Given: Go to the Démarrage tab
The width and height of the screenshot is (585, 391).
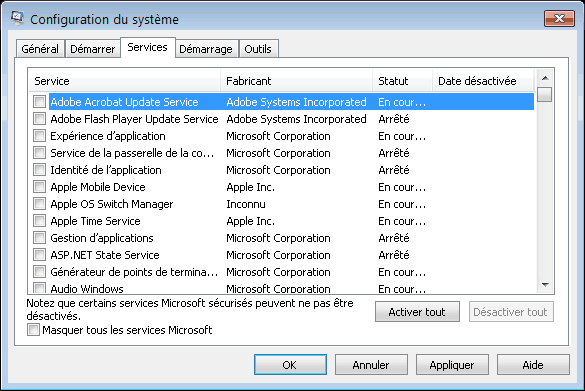Looking at the screenshot, I should click(206, 49).
